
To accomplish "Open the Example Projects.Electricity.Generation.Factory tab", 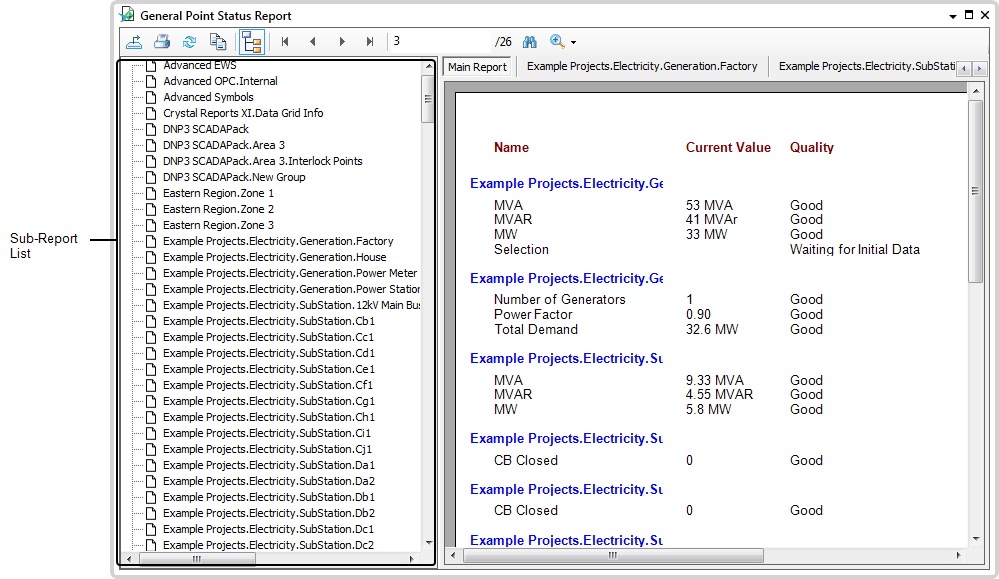I will [641, 67].
